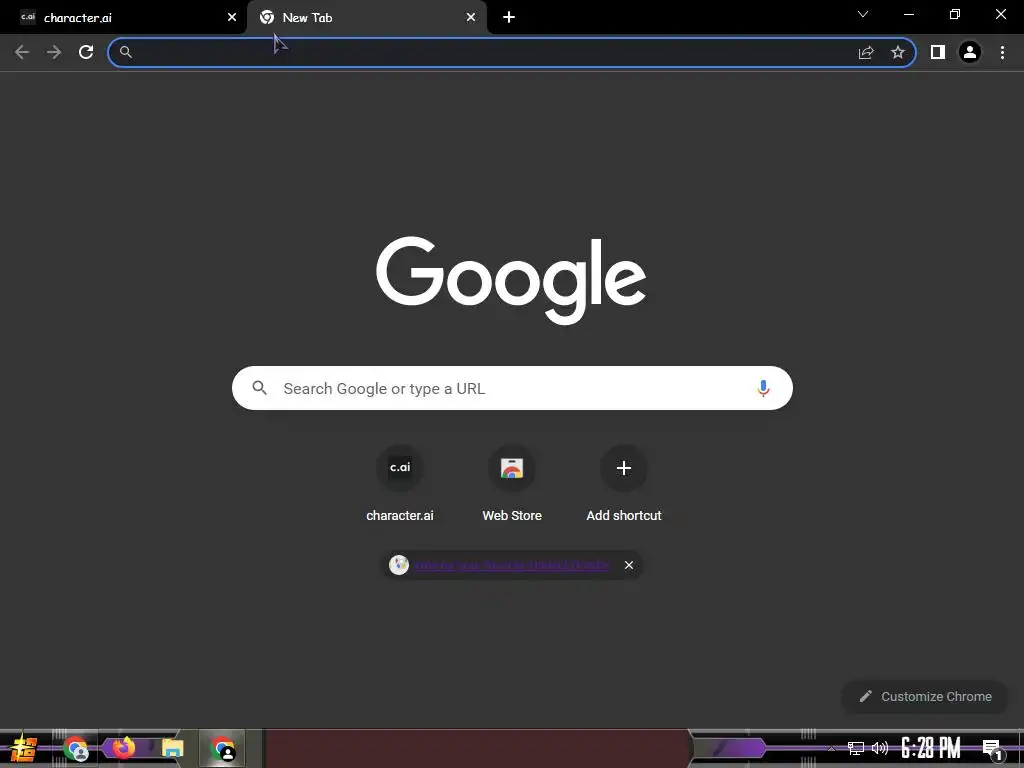
Task: Open a new tab with the plus button
Action: point(509,18)
